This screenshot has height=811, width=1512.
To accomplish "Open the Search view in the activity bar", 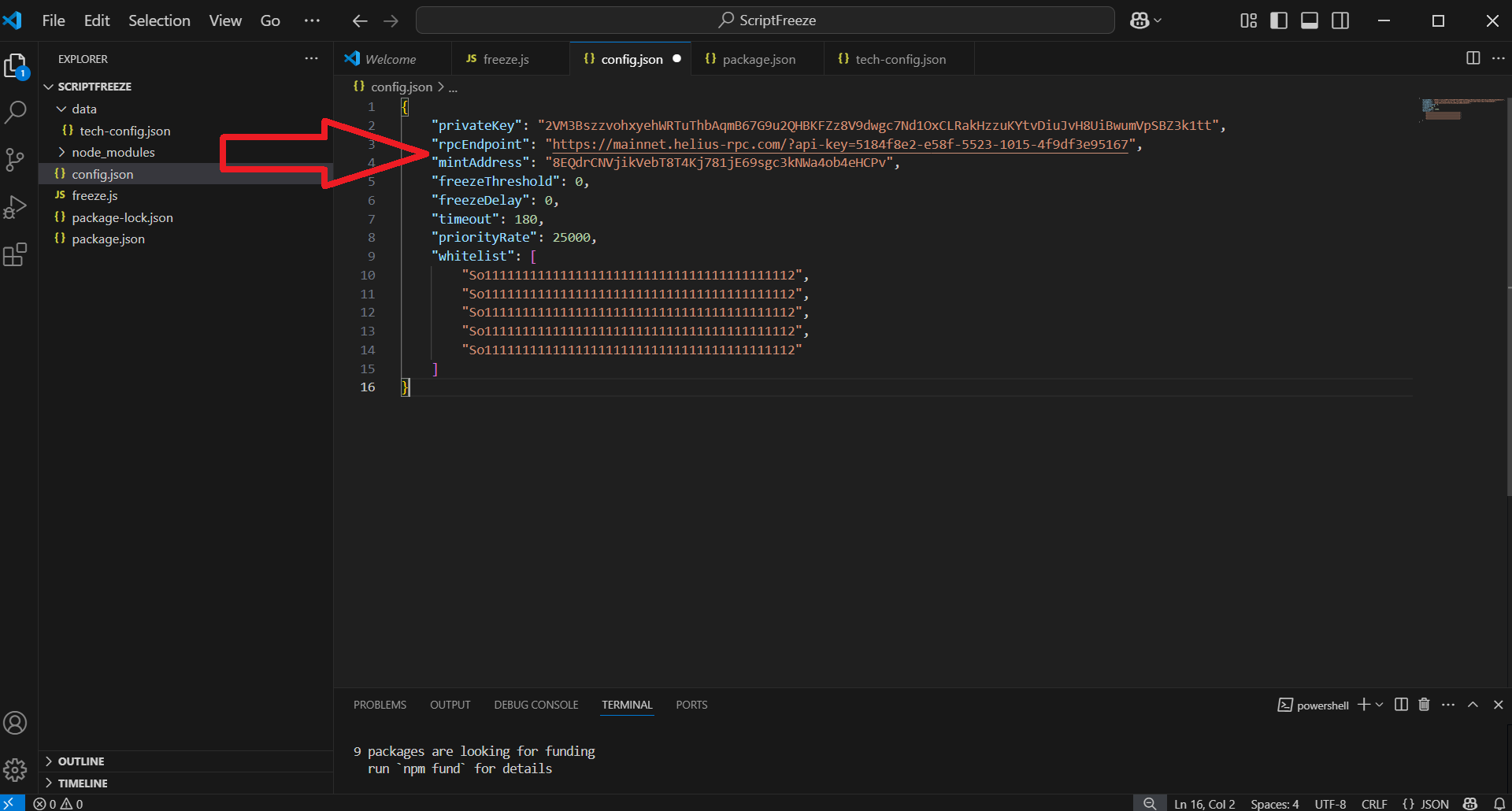I will tap(16, 113).
